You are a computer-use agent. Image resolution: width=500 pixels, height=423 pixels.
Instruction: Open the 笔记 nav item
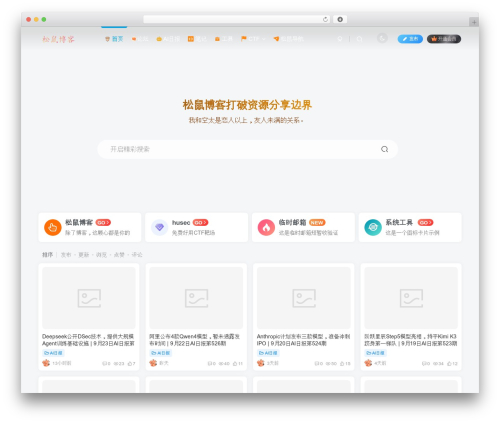(197, 39)
